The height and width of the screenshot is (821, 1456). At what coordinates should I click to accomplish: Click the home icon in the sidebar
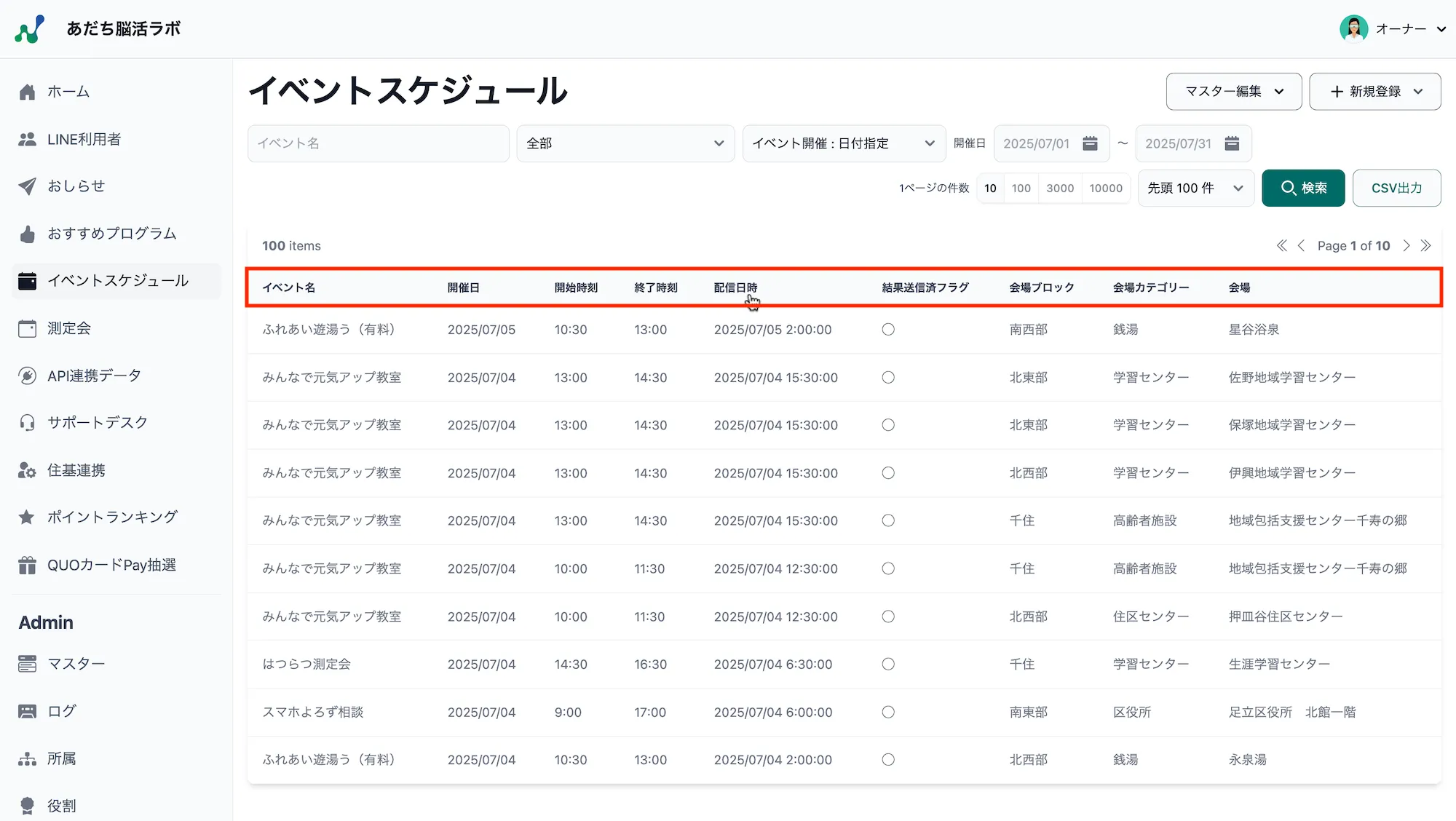(x=27, y=92)
